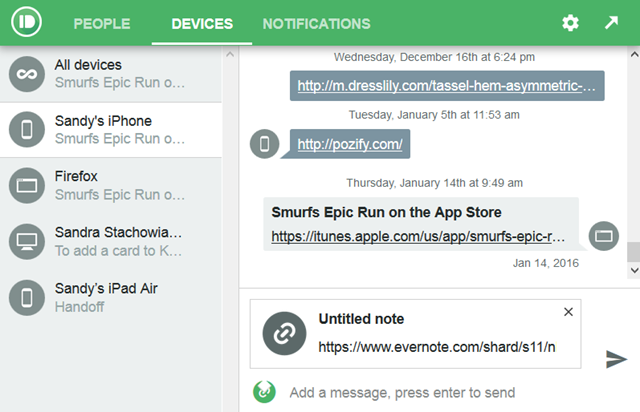Click the Handoff subtitle text

tap(80, 307)
